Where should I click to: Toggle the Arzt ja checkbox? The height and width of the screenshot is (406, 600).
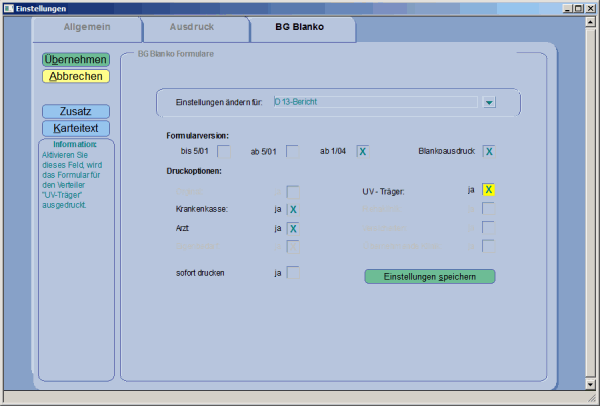pyautogui.click(x=293, y=229)
